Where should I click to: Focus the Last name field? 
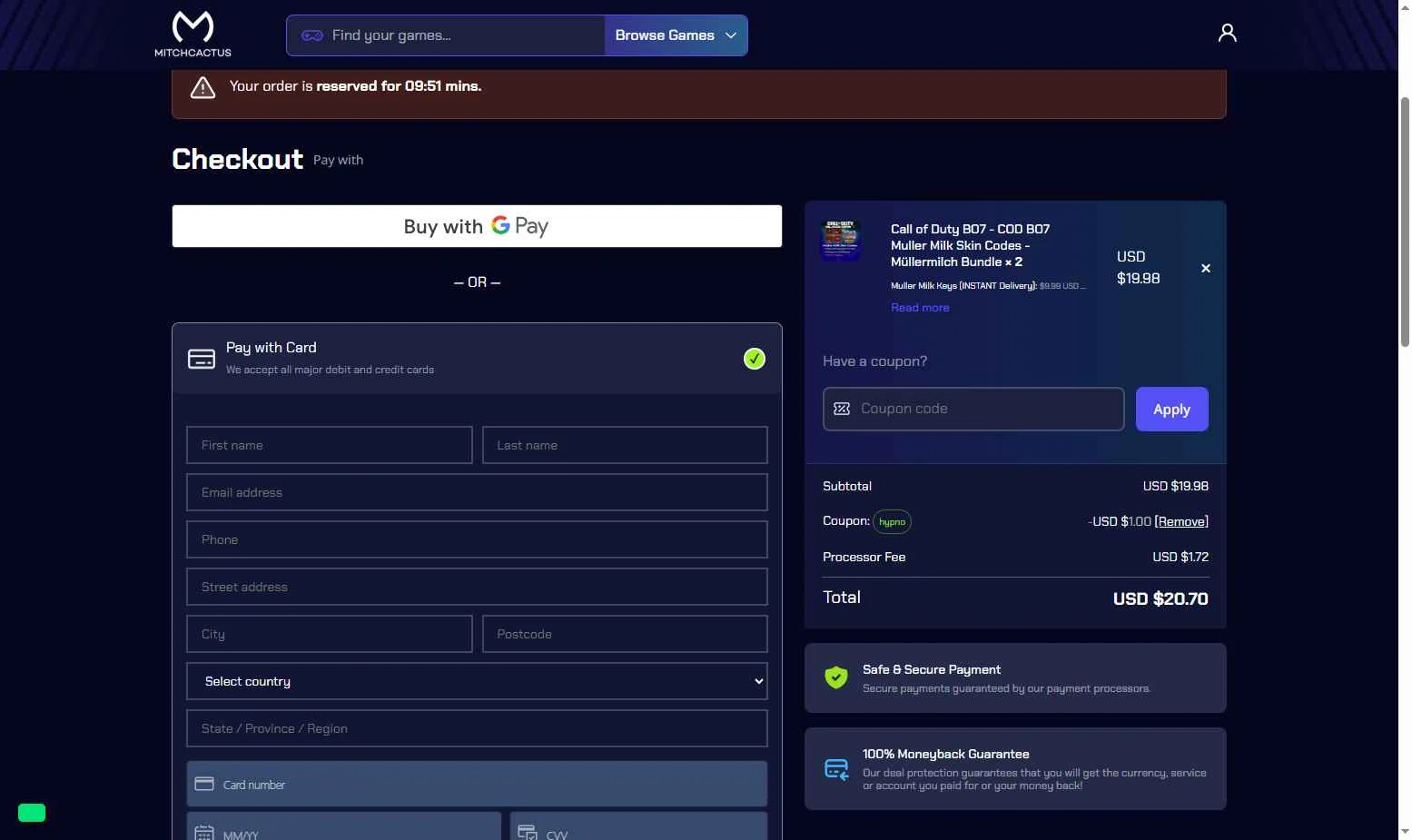[625, 445]
